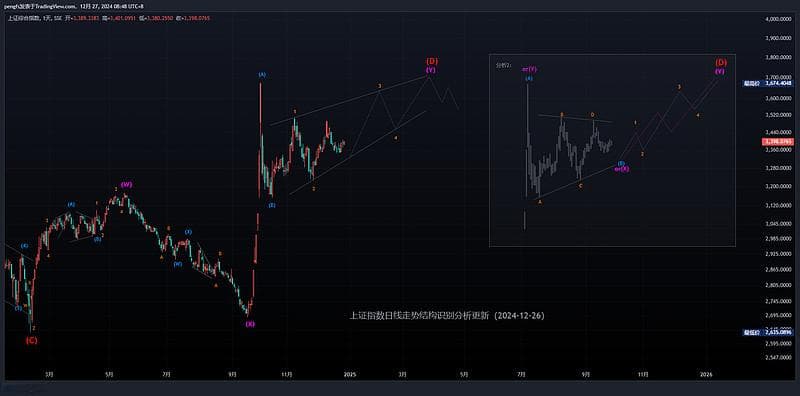Click the 3,600.0000 price axis label
800x396 pixels.
pos(779,97)
